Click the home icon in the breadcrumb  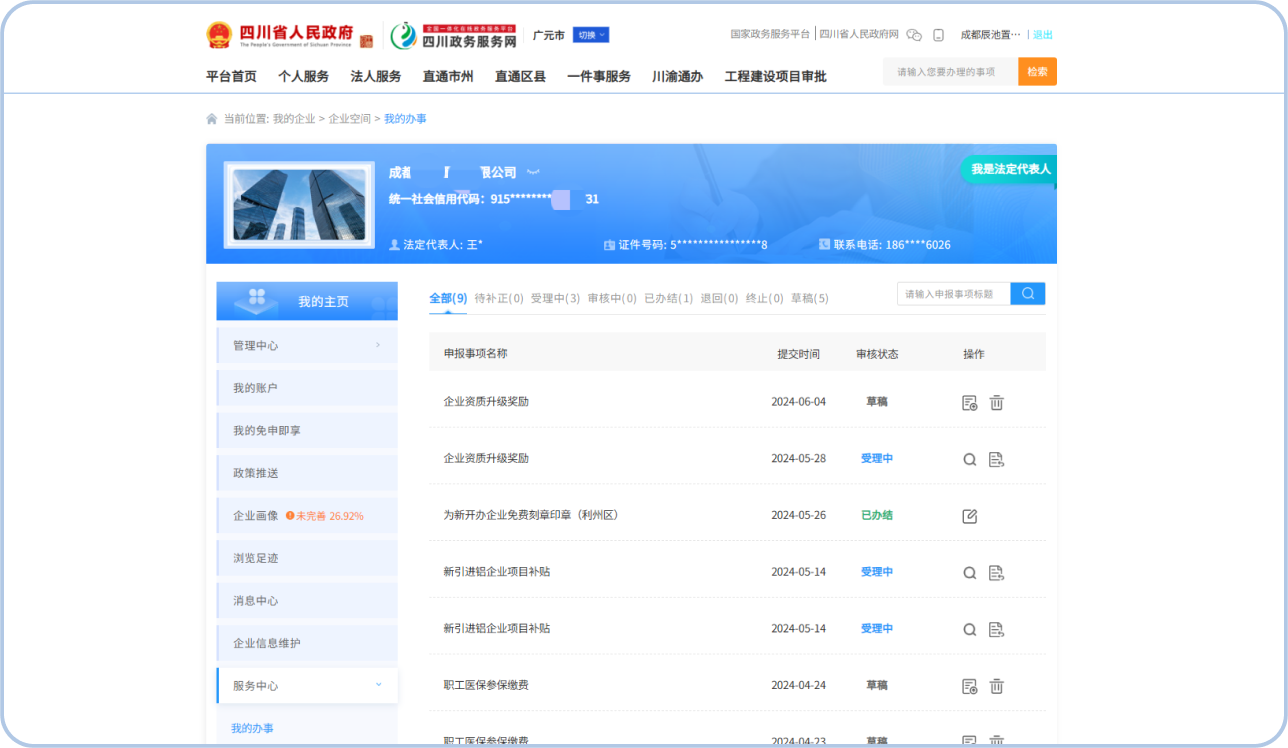click(x=212, y=119)
